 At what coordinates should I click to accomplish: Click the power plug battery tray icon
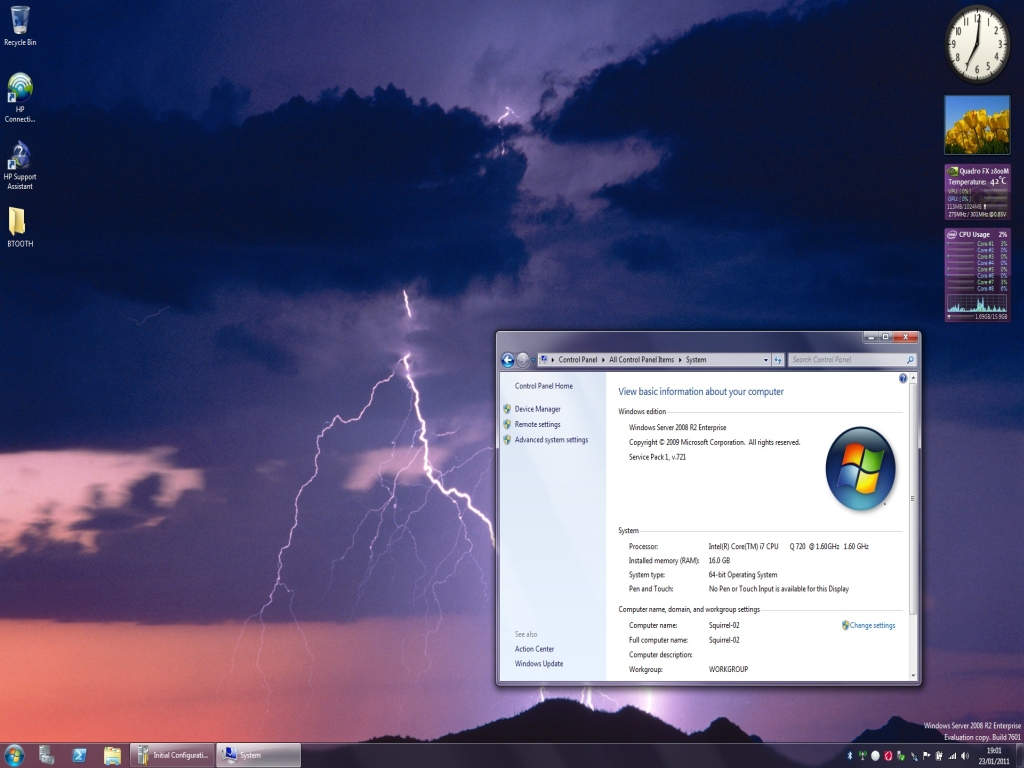click(x=939, y=756)
